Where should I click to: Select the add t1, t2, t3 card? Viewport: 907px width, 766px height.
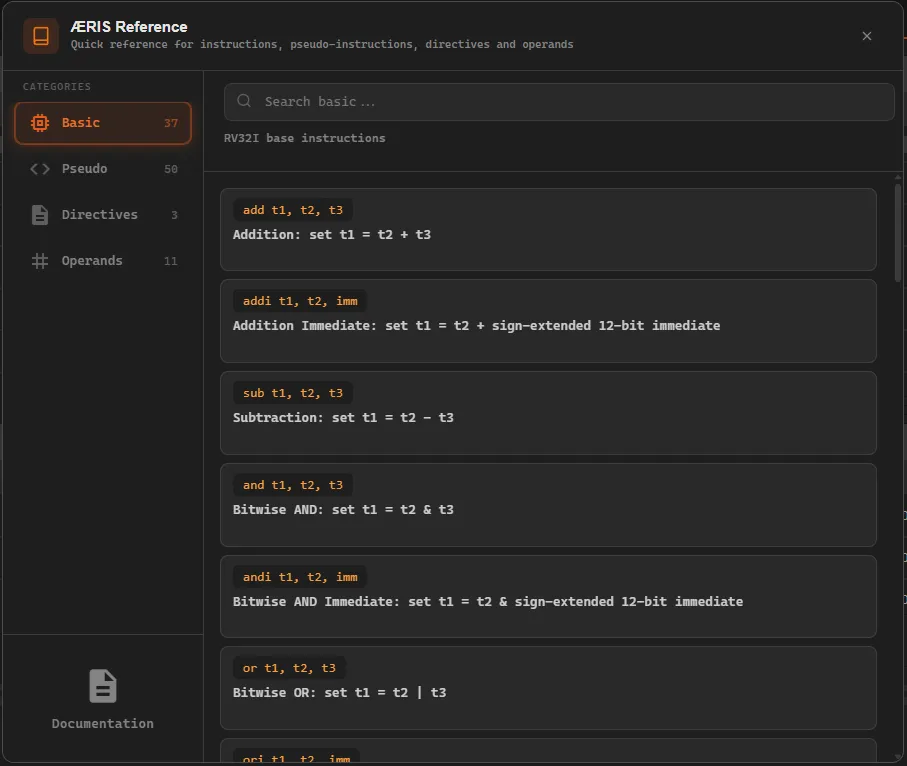click(x=548, y=229)
